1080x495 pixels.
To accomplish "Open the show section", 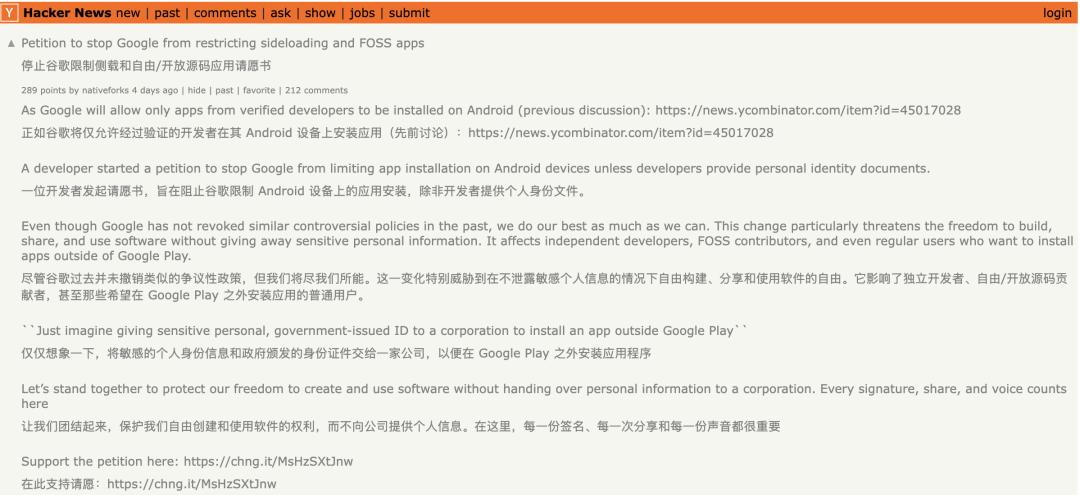I will pos(320,12).
